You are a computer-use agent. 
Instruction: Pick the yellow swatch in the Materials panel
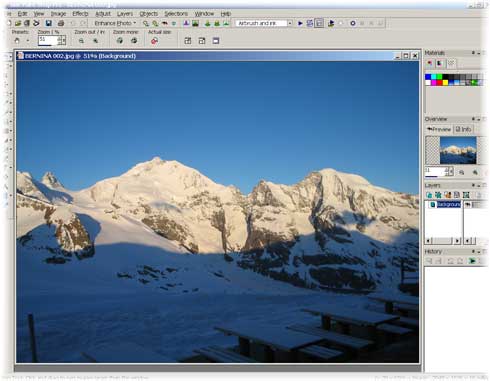click(x=445, y=82)
